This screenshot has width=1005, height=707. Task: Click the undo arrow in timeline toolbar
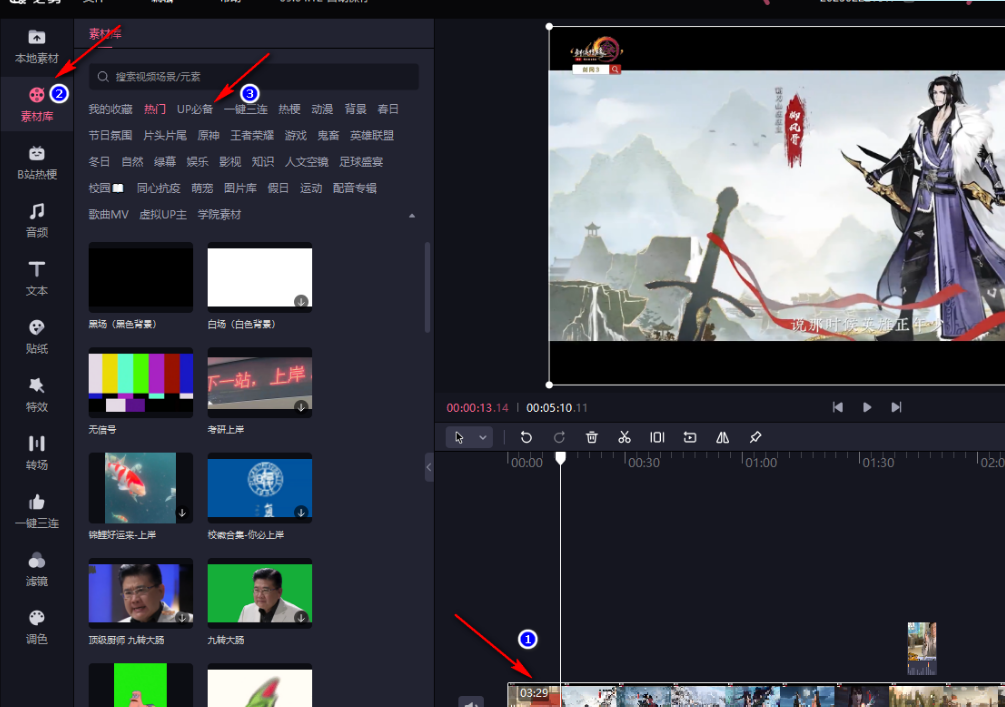pyautogui.click(x=526, y=437)
